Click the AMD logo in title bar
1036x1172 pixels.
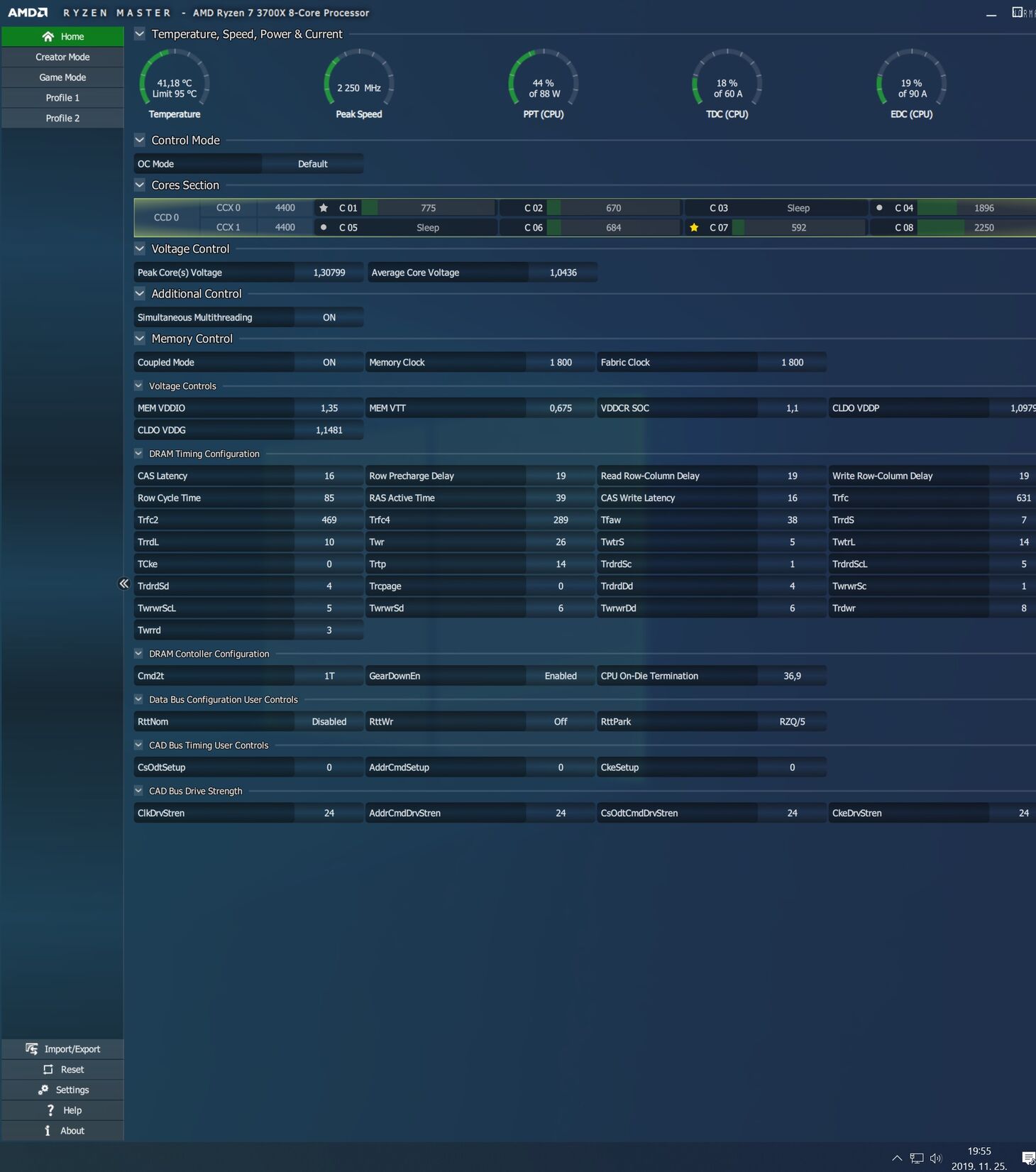coord(28,13)
